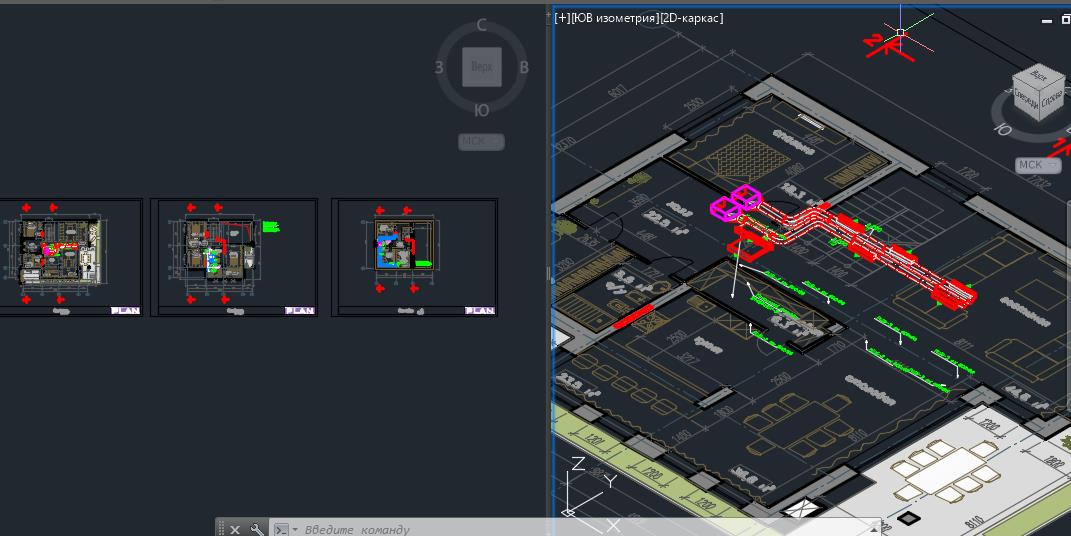Click 'Верх' face on the left viewport ViewCube

482,67
